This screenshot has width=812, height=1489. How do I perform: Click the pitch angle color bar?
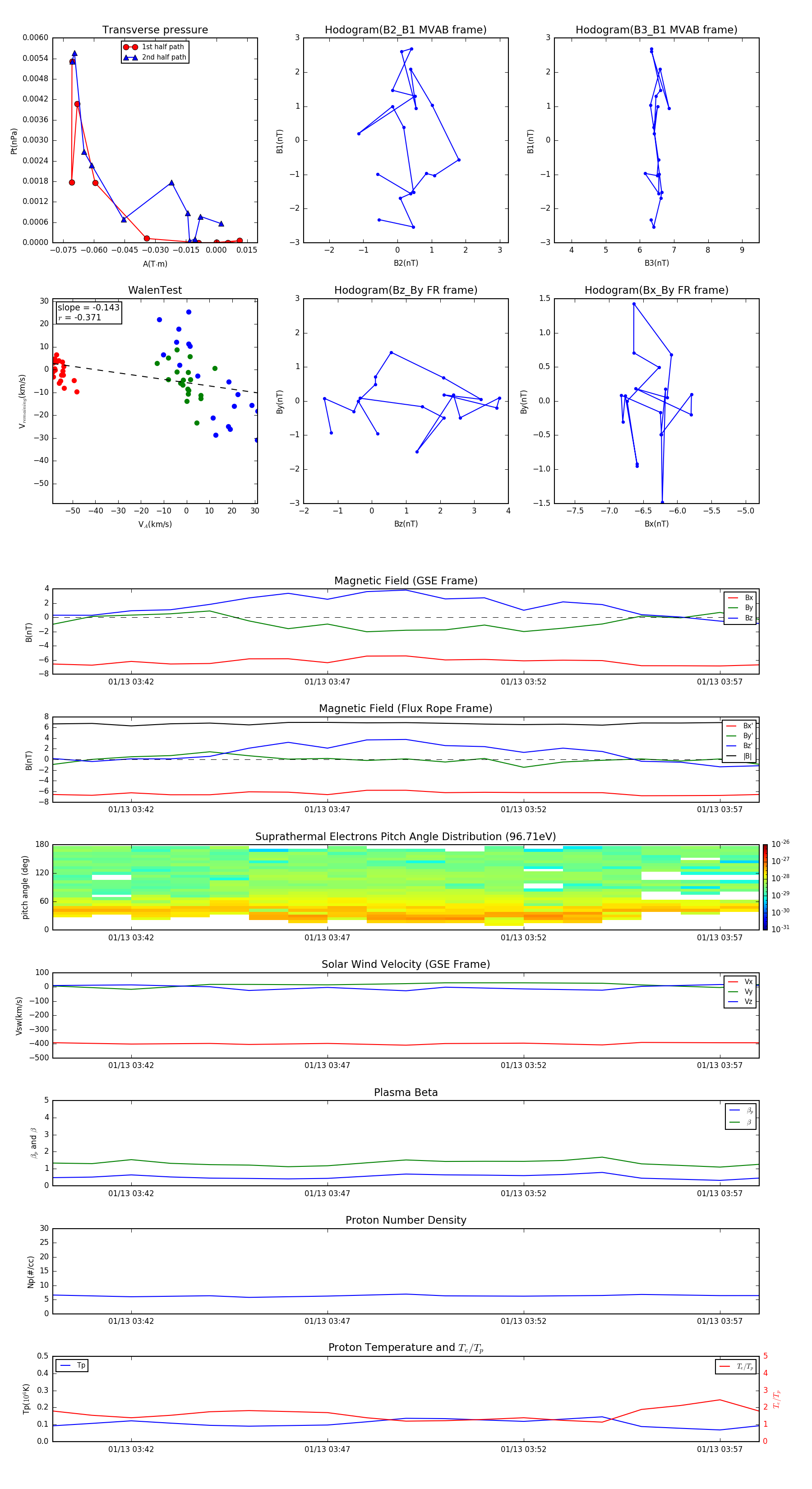pos(765,887)
